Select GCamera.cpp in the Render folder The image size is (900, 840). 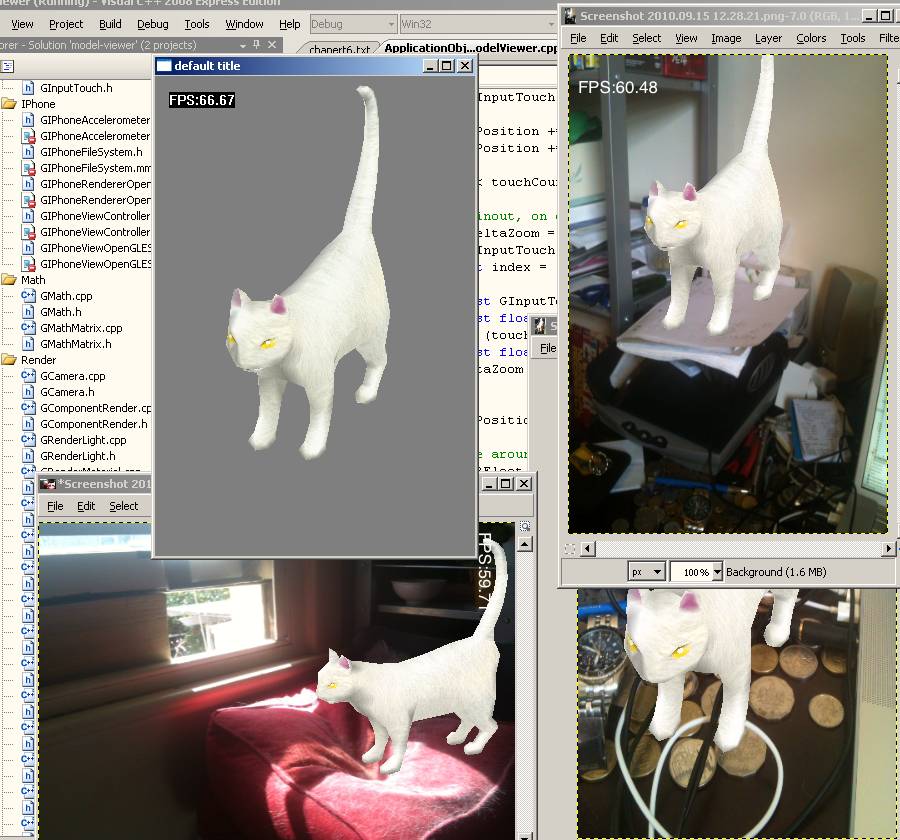(73, 376)
